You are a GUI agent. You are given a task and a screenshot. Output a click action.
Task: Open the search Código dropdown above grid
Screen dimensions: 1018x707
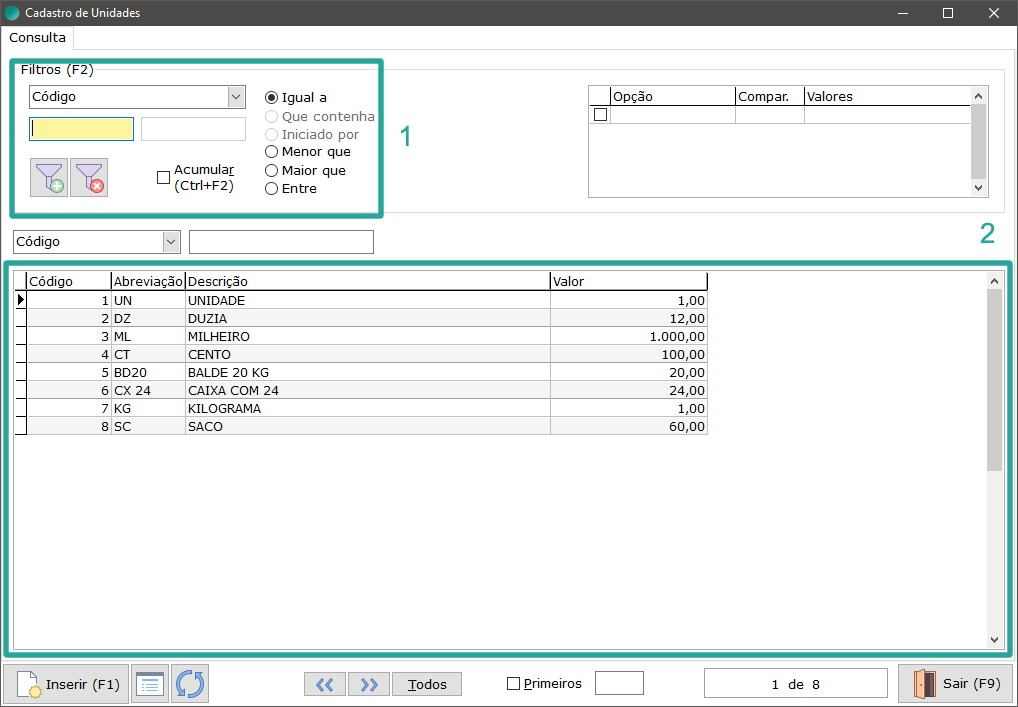click(170, 242)
